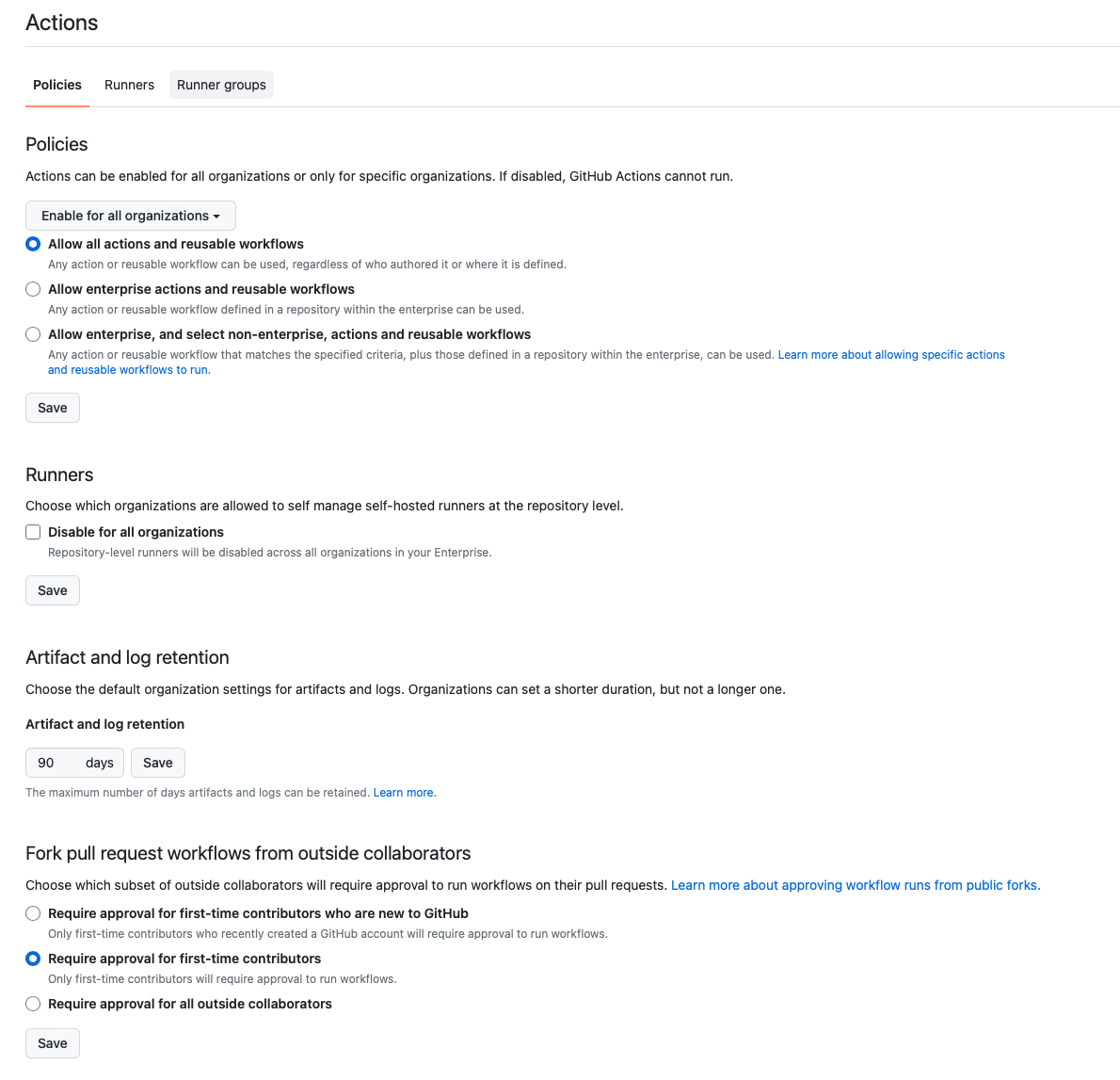This screenshot has width=1120, height=1080.
Task: Choose Allow enterprise actions and reusable workflows
Action: click(33, 289)
